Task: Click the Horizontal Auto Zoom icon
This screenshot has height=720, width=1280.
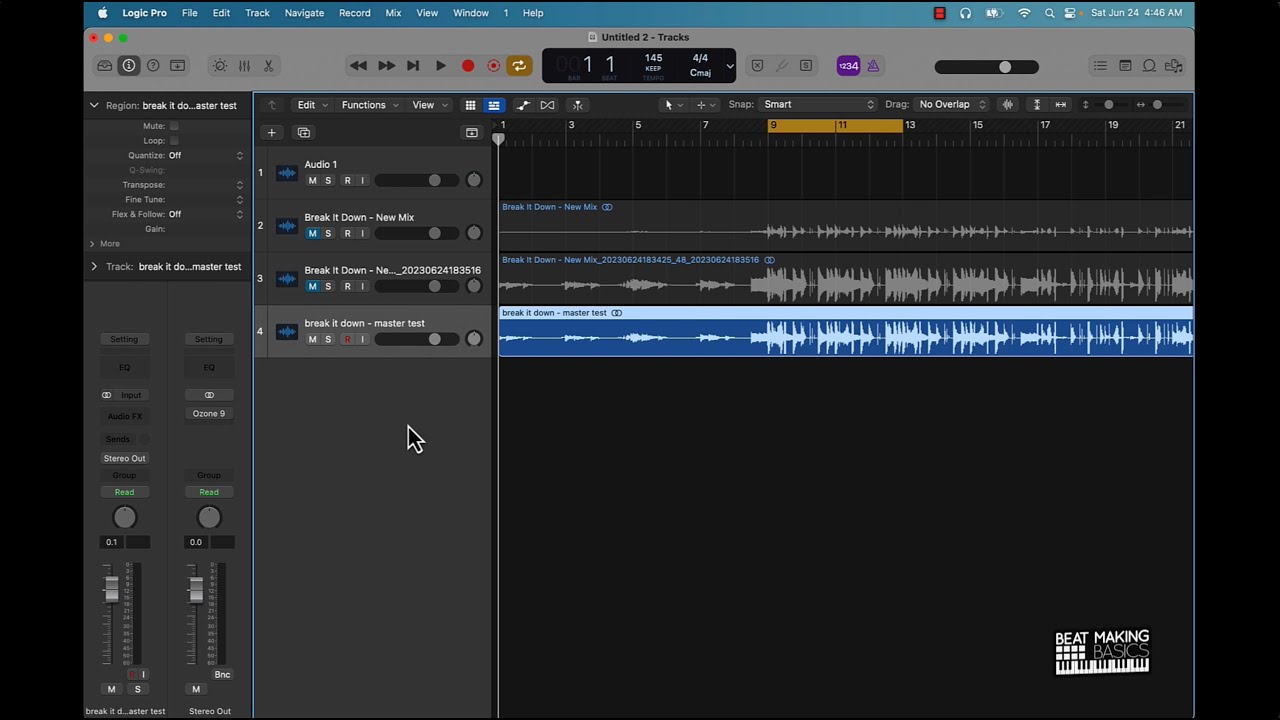Action: click(x=1061, y=105)
